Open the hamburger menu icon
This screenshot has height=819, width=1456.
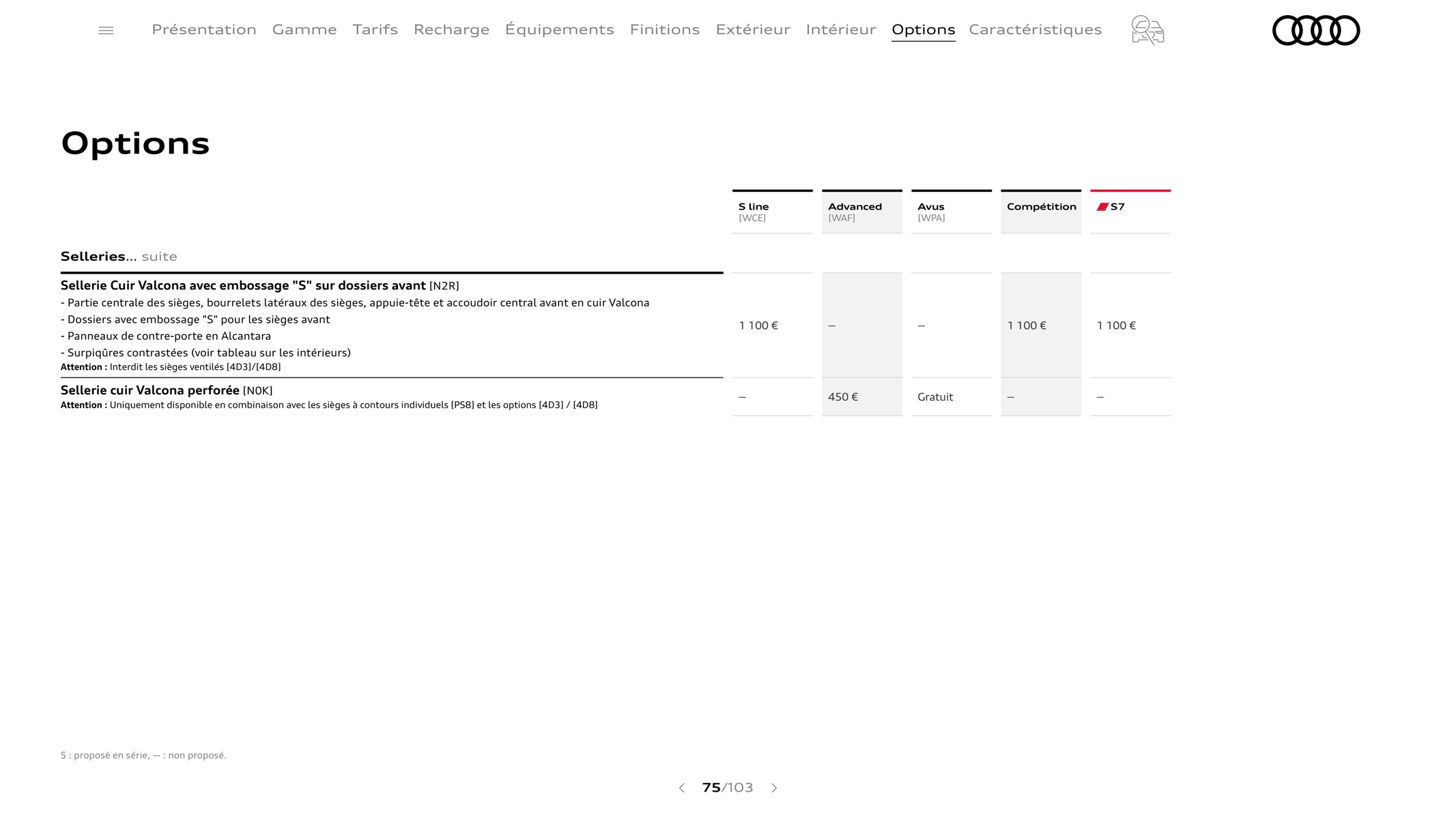[x=106, y=30]
